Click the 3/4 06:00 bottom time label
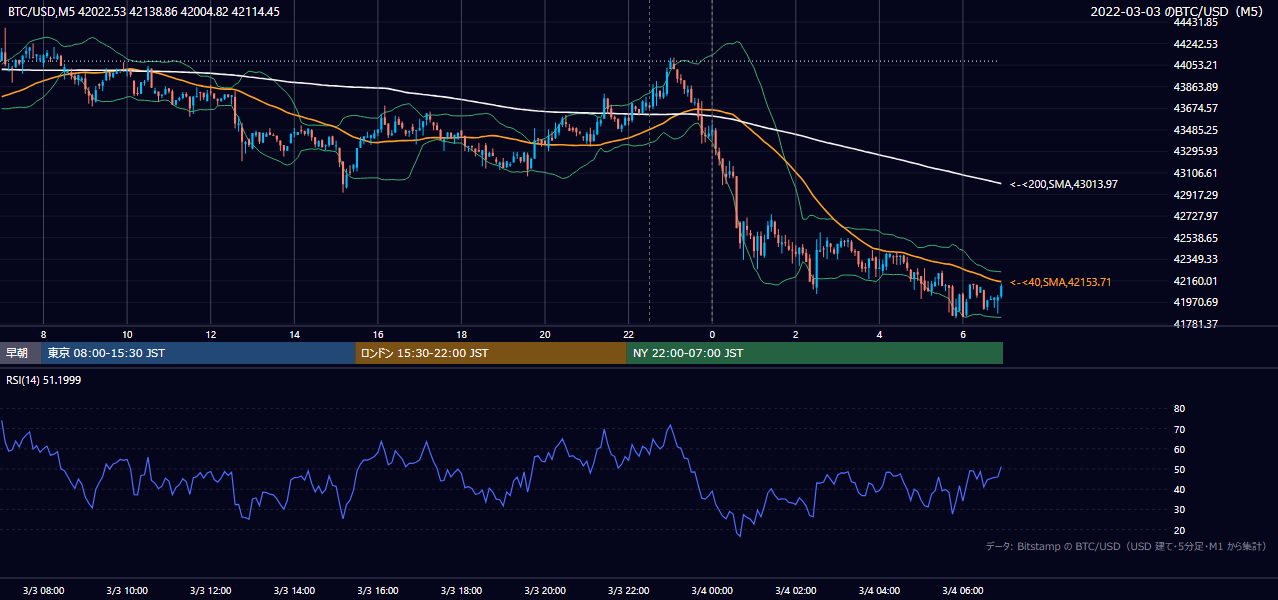The image size is (1278, 600). 963,590
